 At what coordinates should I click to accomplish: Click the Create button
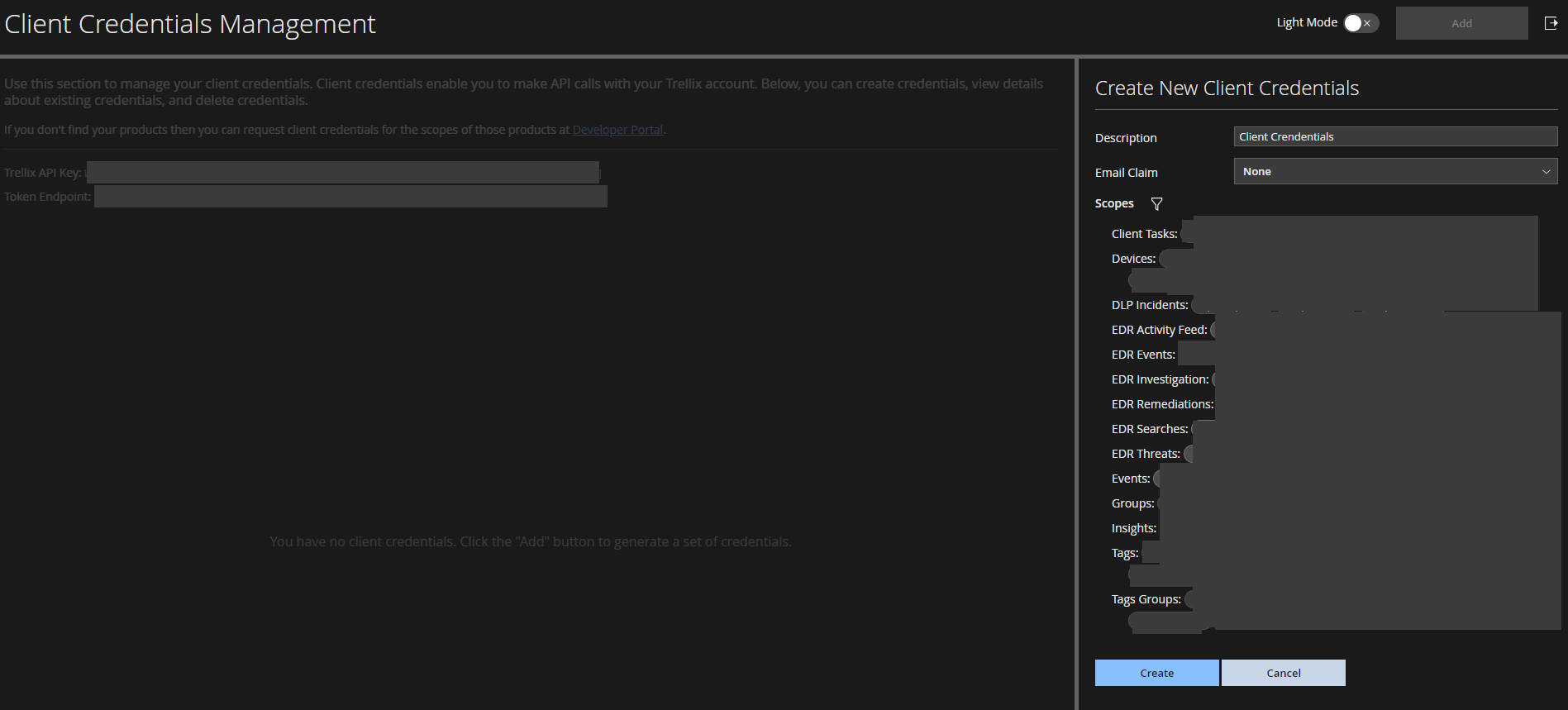(x=1156, y=673)
